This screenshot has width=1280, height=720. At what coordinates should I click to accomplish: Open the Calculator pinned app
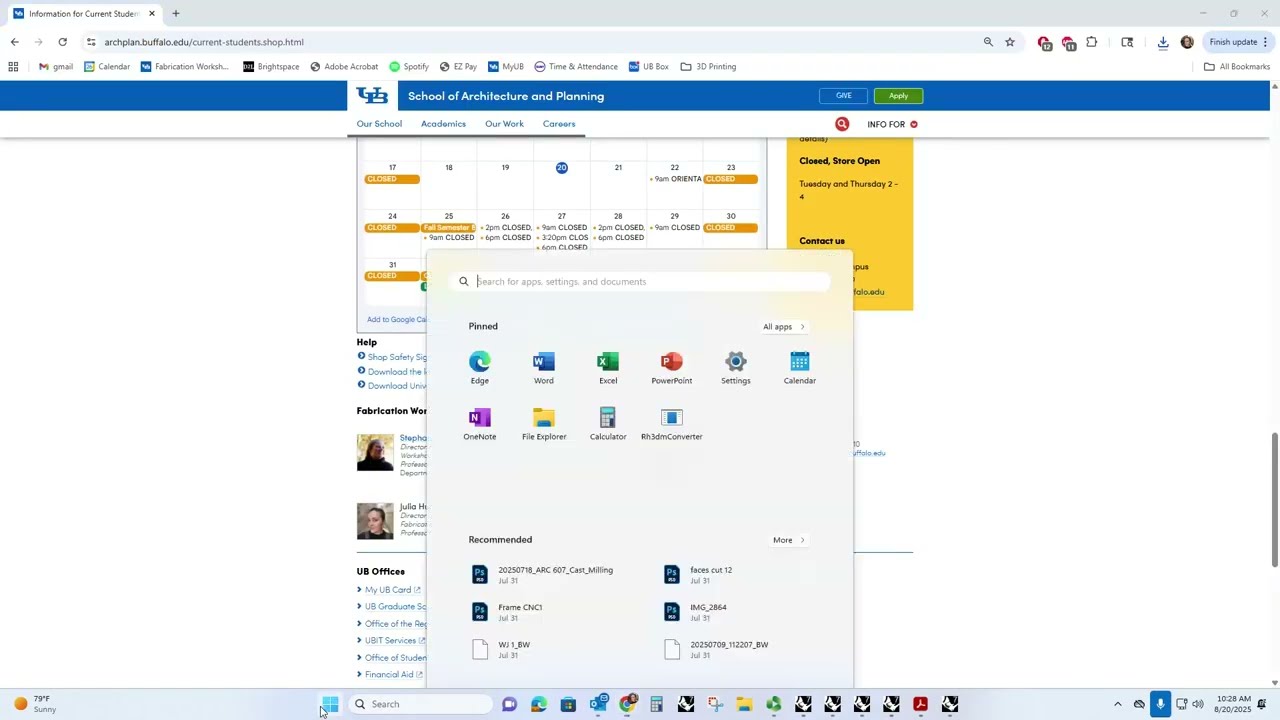(x=608, y=423)
